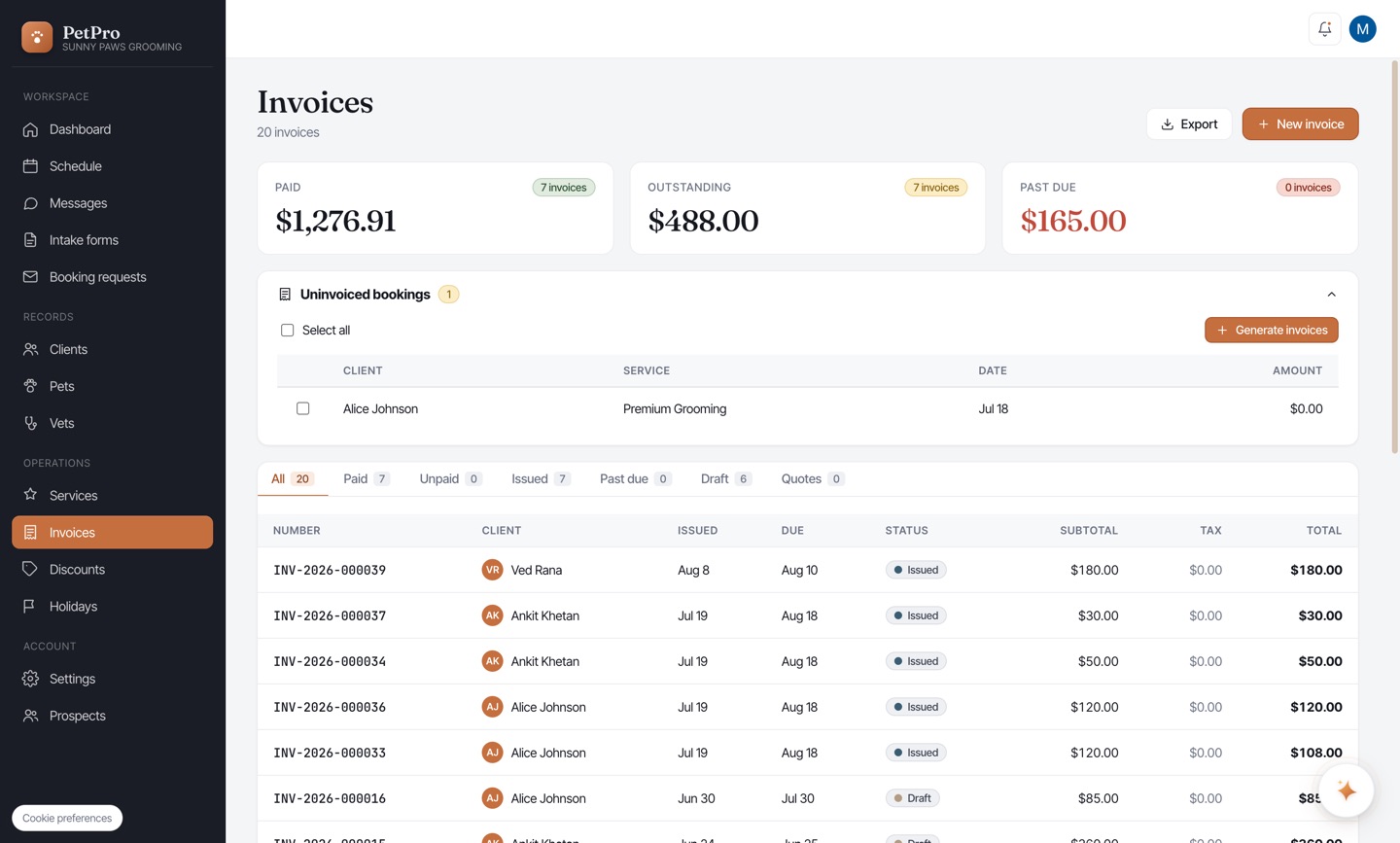Click the PetPro paw logo icon
Screen dimensions: 1400x843
(37, 37)
